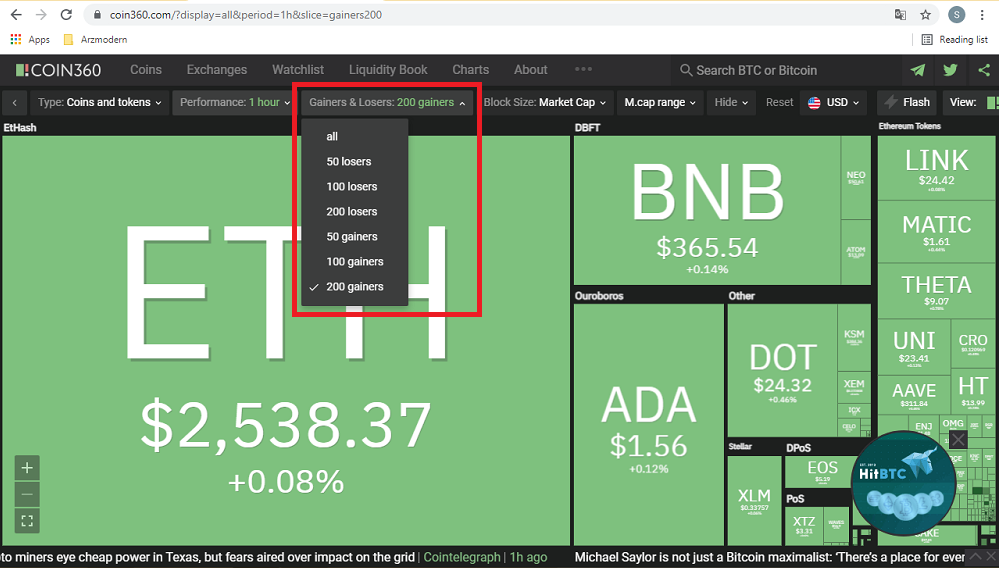
Task: Open the UNI tile
Action: [x=914, y=347]
